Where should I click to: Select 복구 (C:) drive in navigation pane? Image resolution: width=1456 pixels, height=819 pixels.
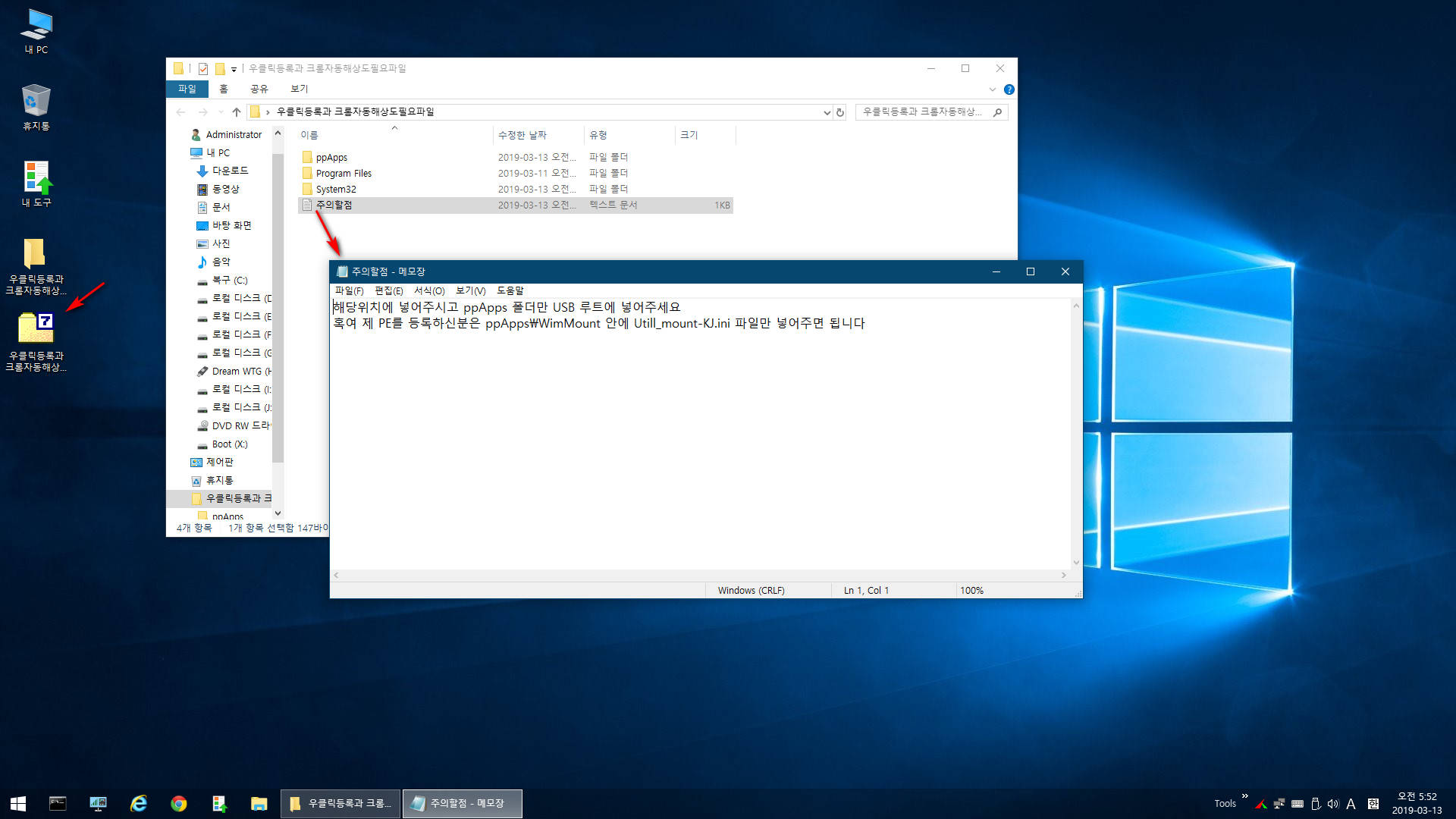pos(222,281)
